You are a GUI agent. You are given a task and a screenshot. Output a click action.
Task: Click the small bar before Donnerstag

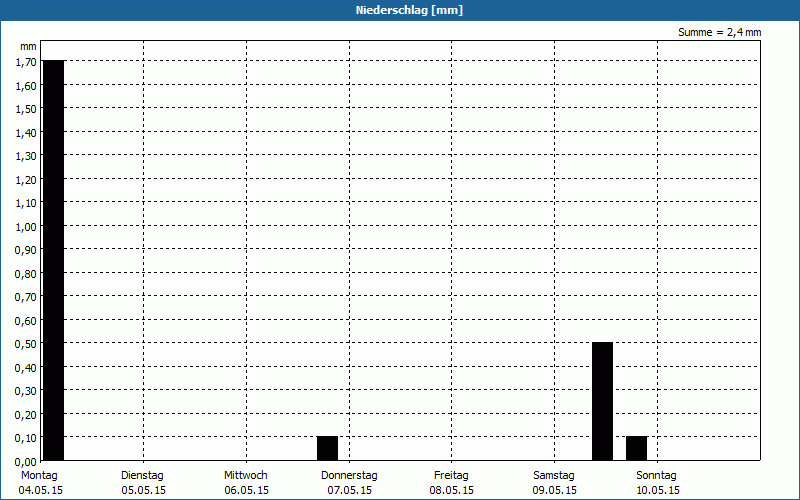[328, 448]
